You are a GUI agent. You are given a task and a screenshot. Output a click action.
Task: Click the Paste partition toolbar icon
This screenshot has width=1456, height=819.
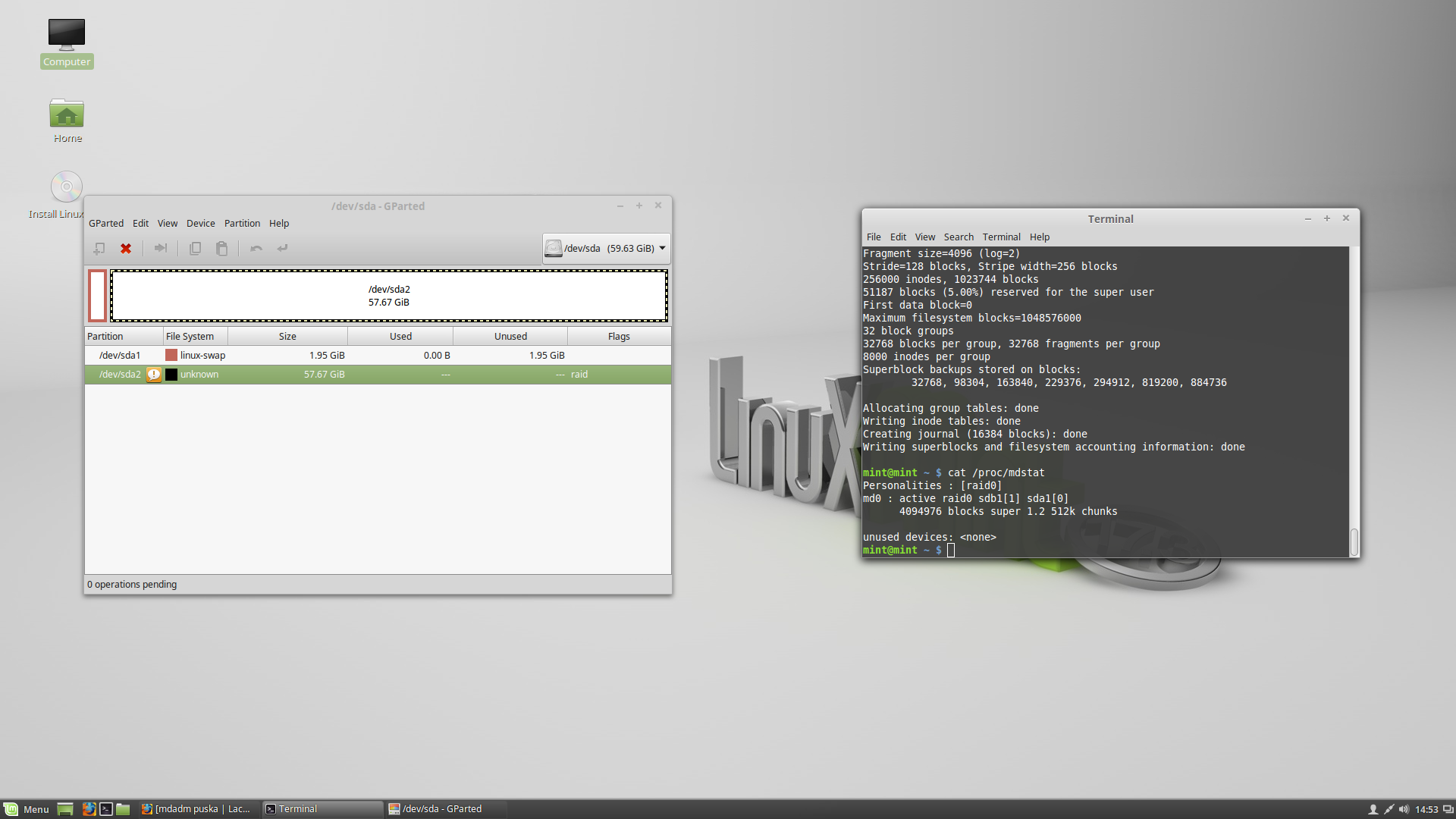pyautogui.click(x=221, y=248)
